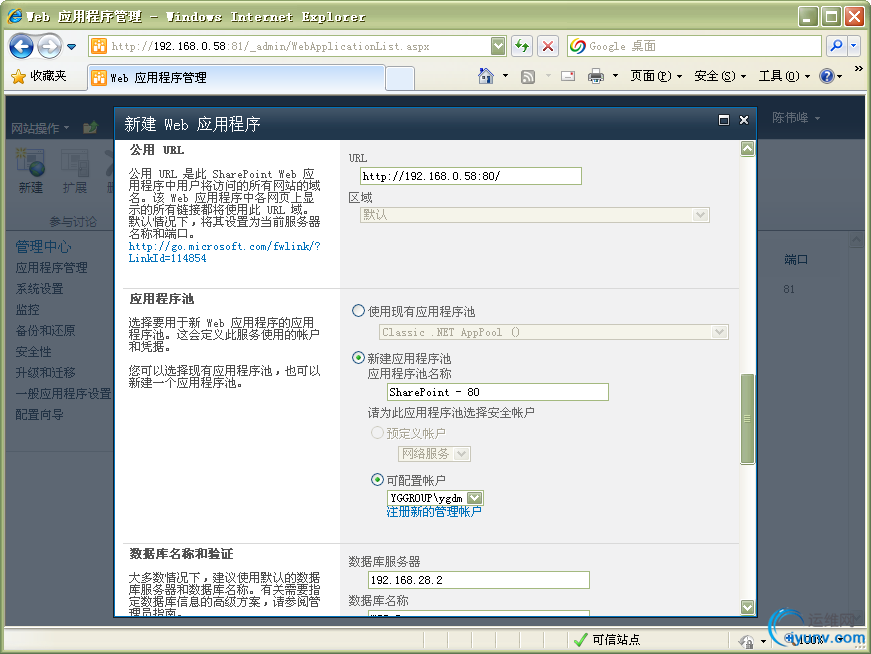Print the page with the printer icon
The height and width of the screenshot is (654, 871).
(x=596, y=76)
